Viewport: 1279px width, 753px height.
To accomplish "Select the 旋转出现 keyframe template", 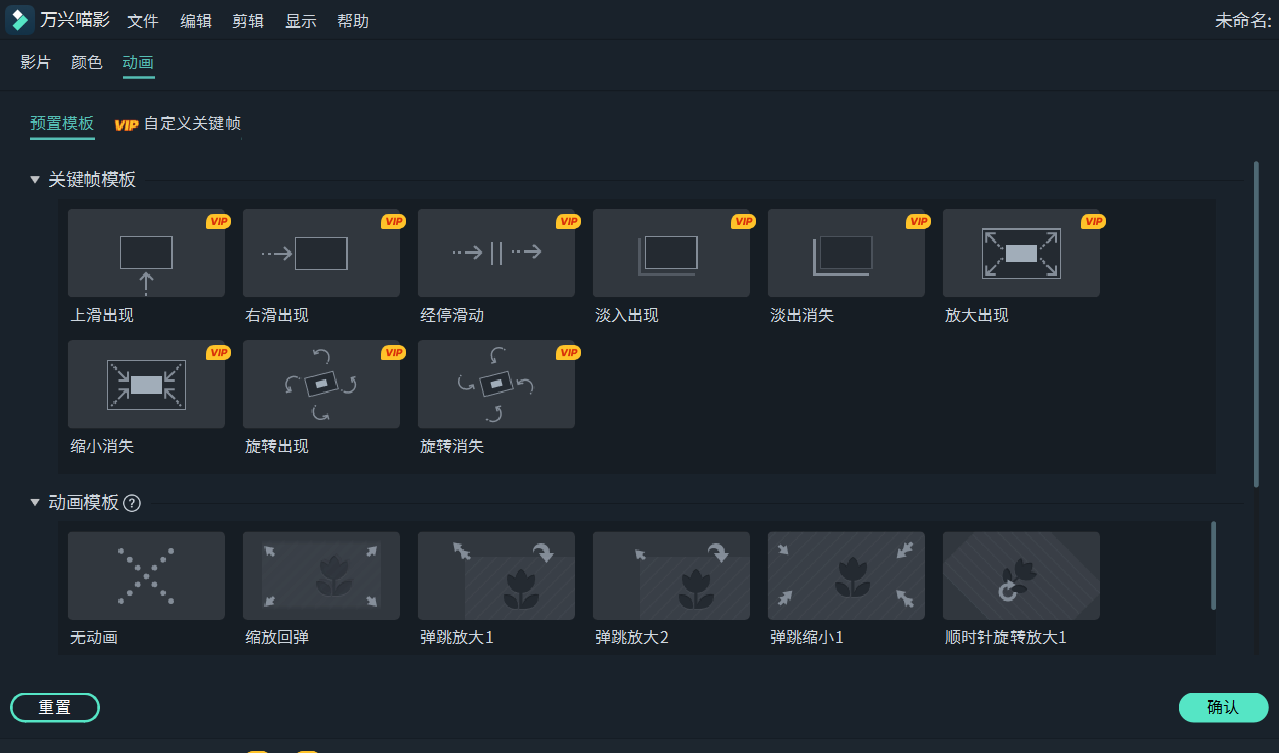I will pos(321,384).
